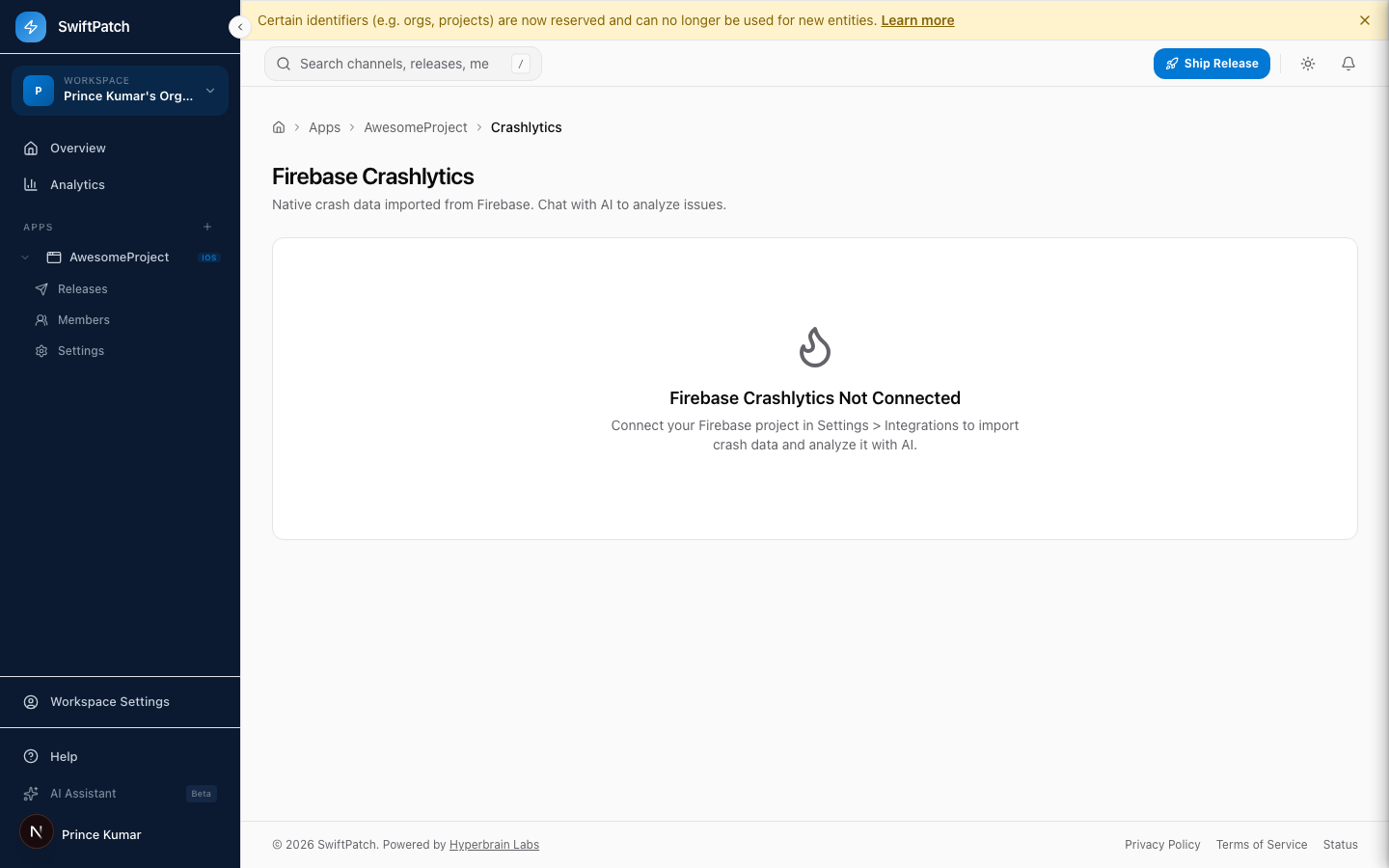
Task: Click the Help question mark icon
Action: point(32,756)
